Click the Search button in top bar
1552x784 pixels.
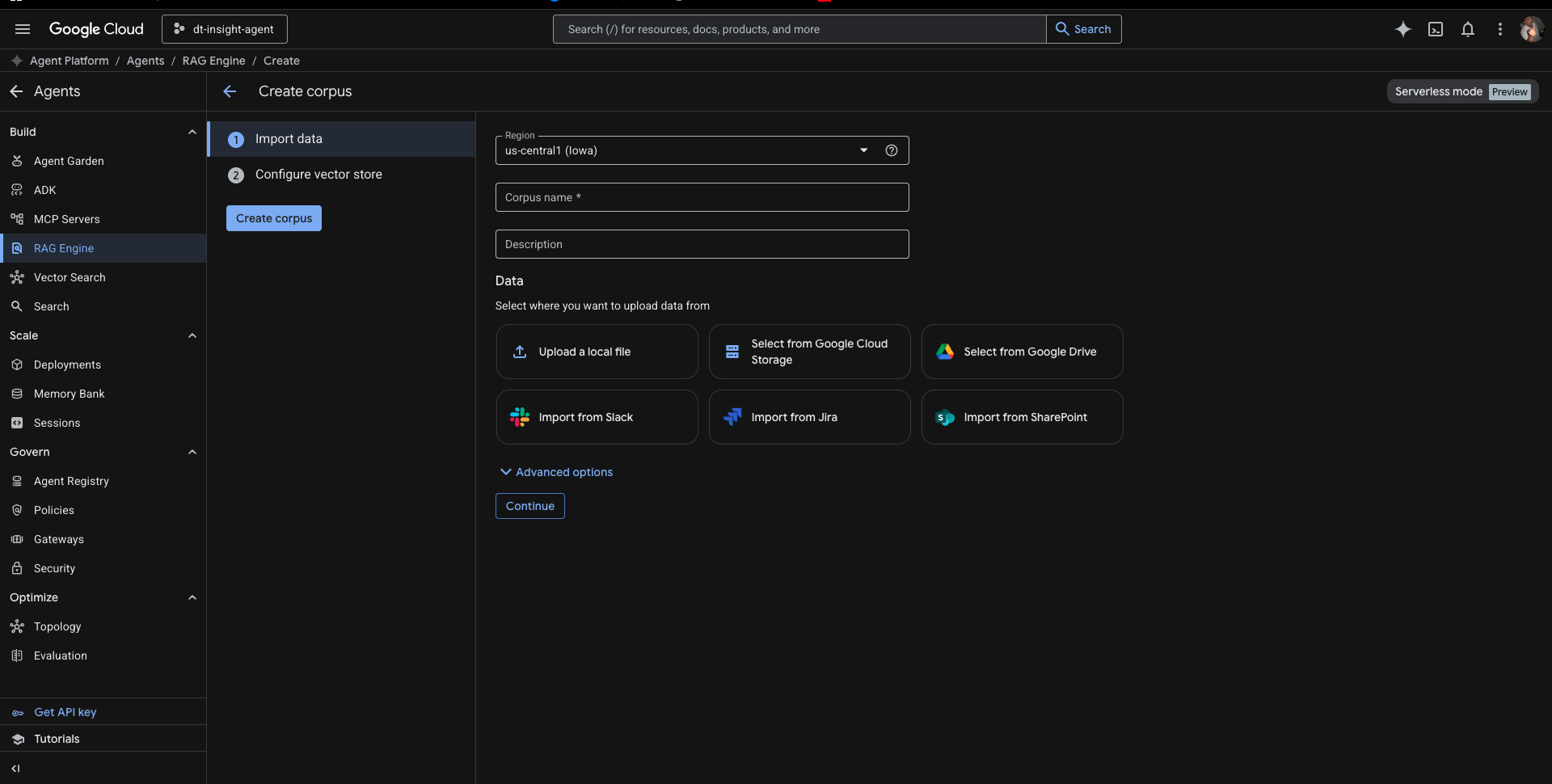pyautogui.click(x=1083, y=29)
